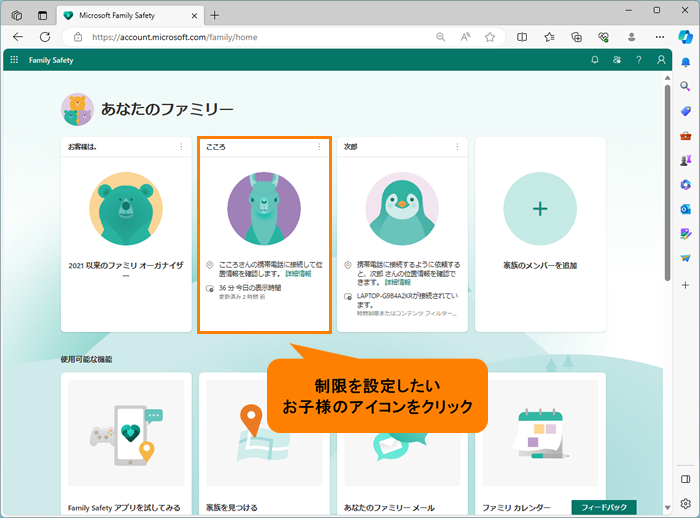Add an app to the sidebar
The image size is (700, 518).
coord(685,285)
